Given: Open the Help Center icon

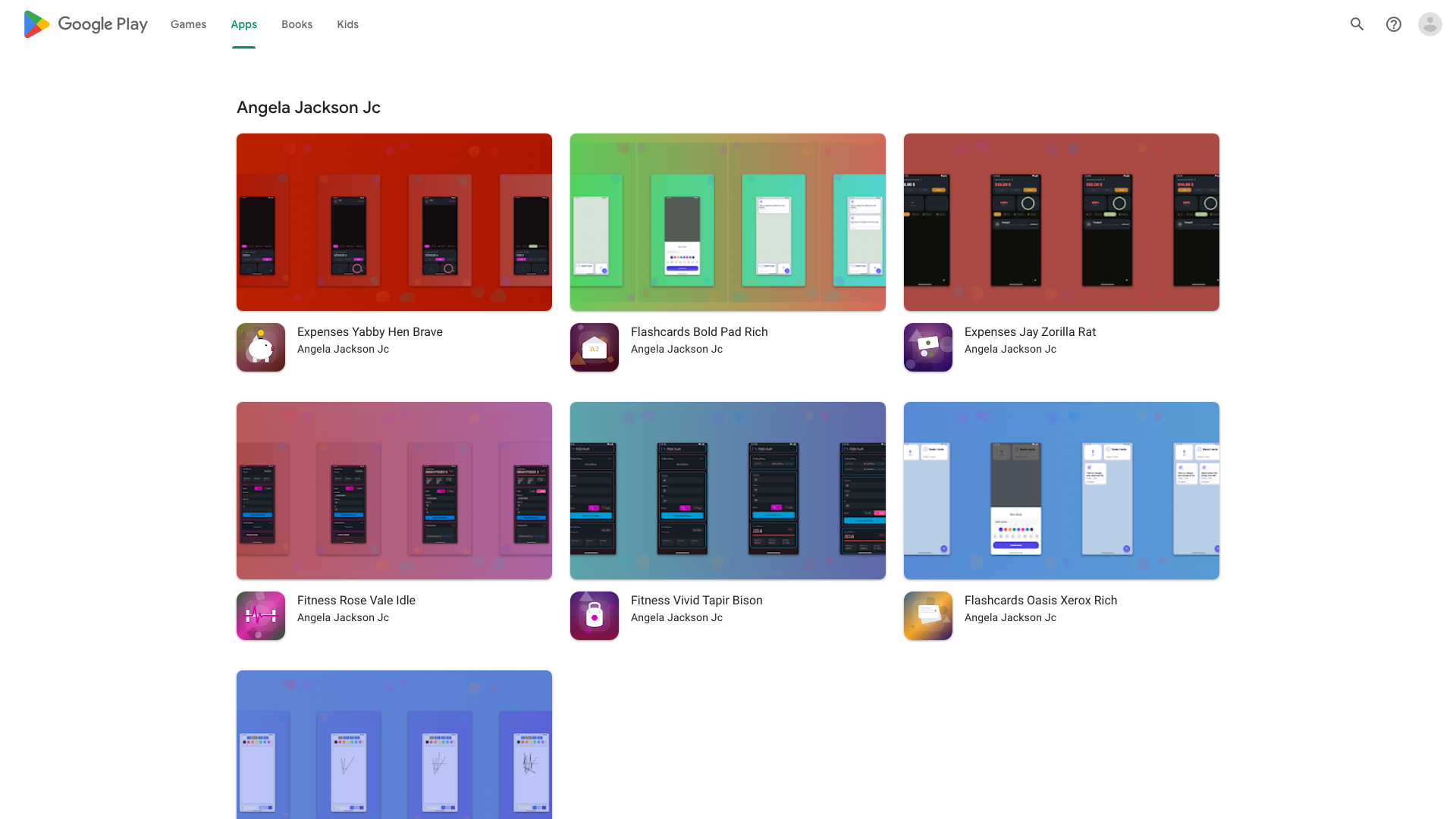Looking at the screenshot, I should click(x=1393, y=24).
